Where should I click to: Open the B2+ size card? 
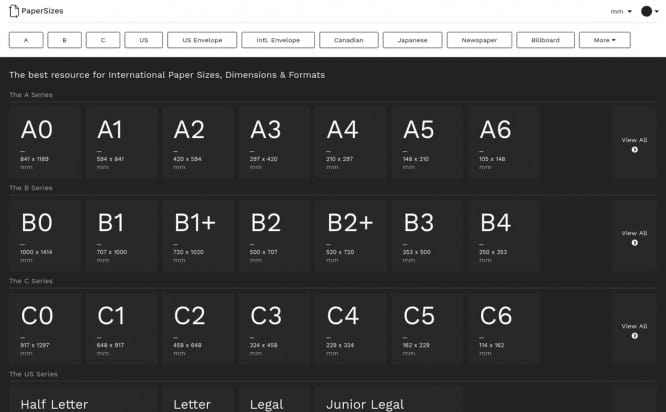[x=351, y=236]
